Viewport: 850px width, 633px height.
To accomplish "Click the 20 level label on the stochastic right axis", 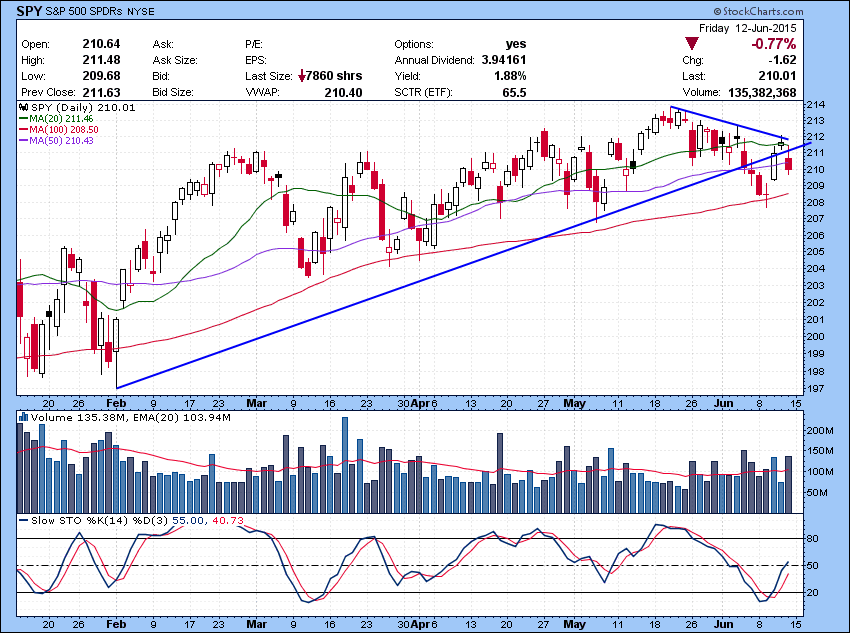I will (813, 592).
